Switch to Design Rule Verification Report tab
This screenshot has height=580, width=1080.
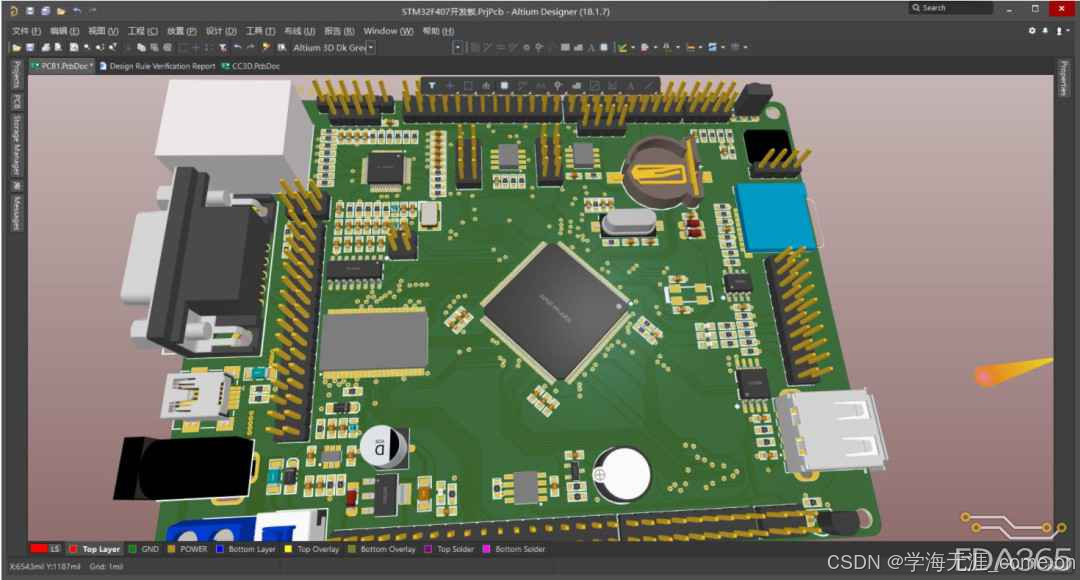(158, 66)
